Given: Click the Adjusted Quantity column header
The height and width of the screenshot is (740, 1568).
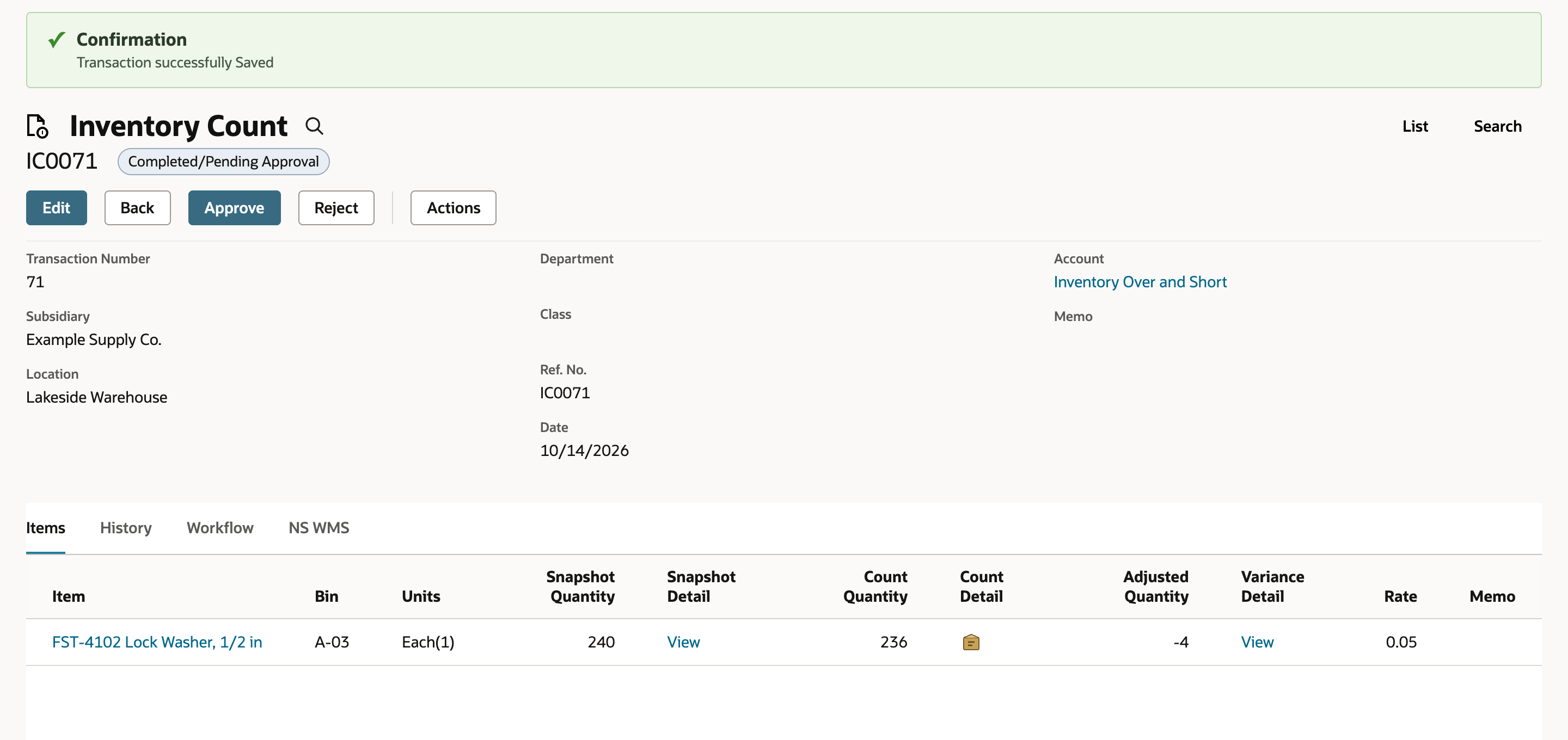Looking at the screenshot, I should click(x=1156, y=587).
